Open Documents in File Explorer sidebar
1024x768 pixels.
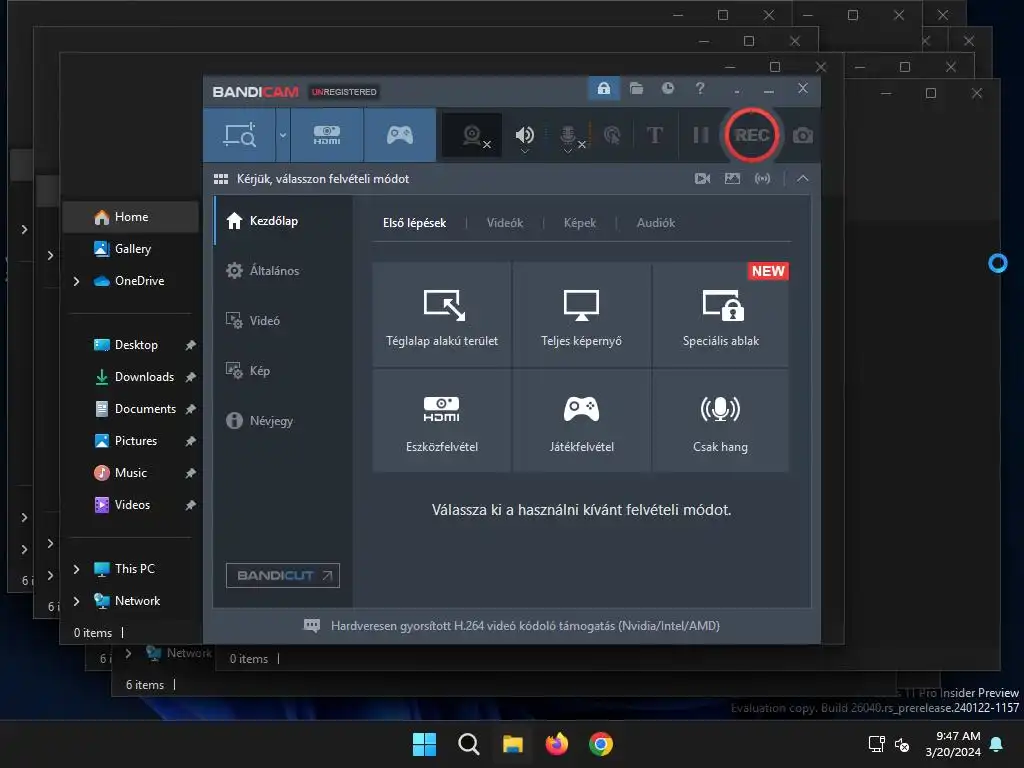pos(145,409)
